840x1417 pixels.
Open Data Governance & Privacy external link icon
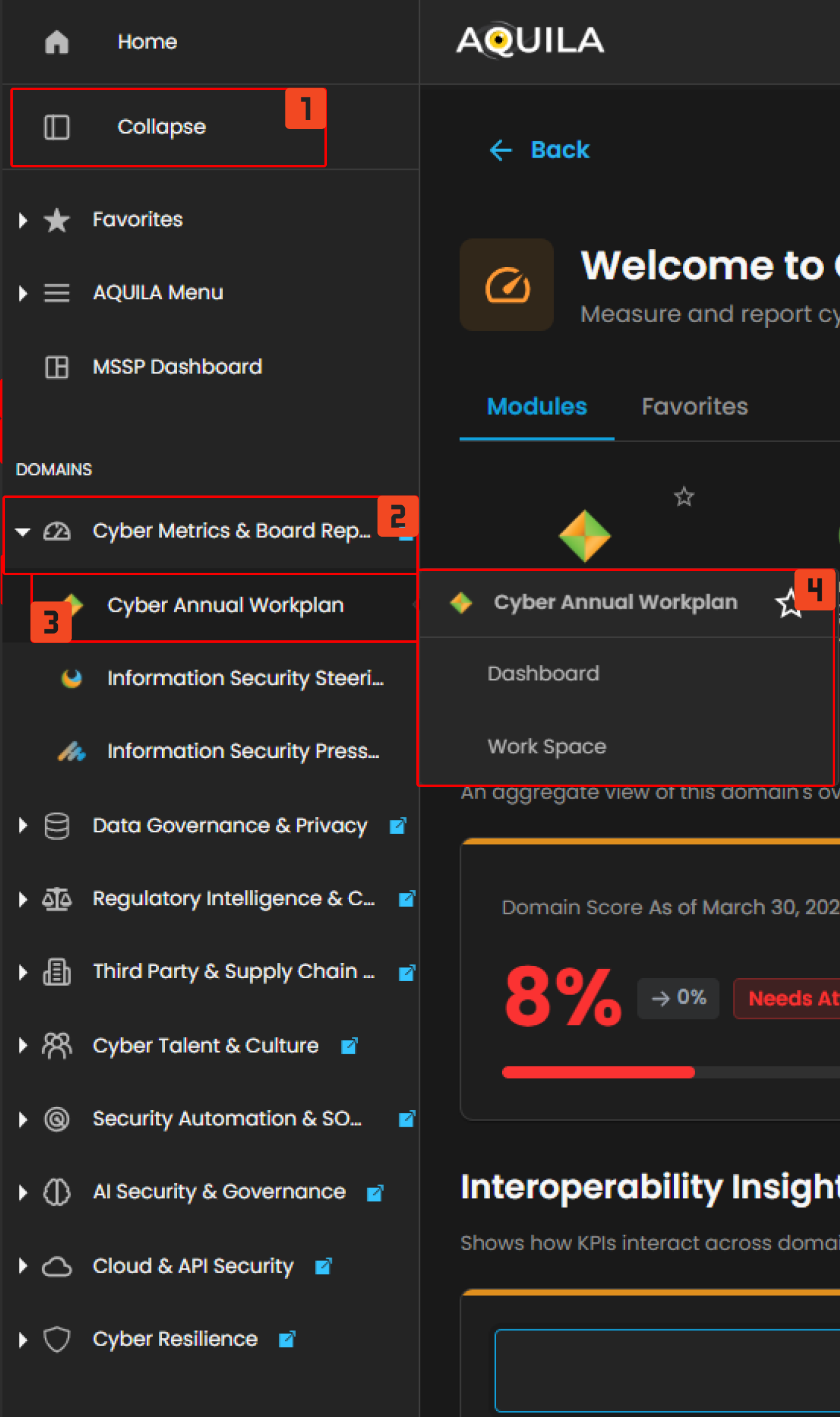[397, 826]
